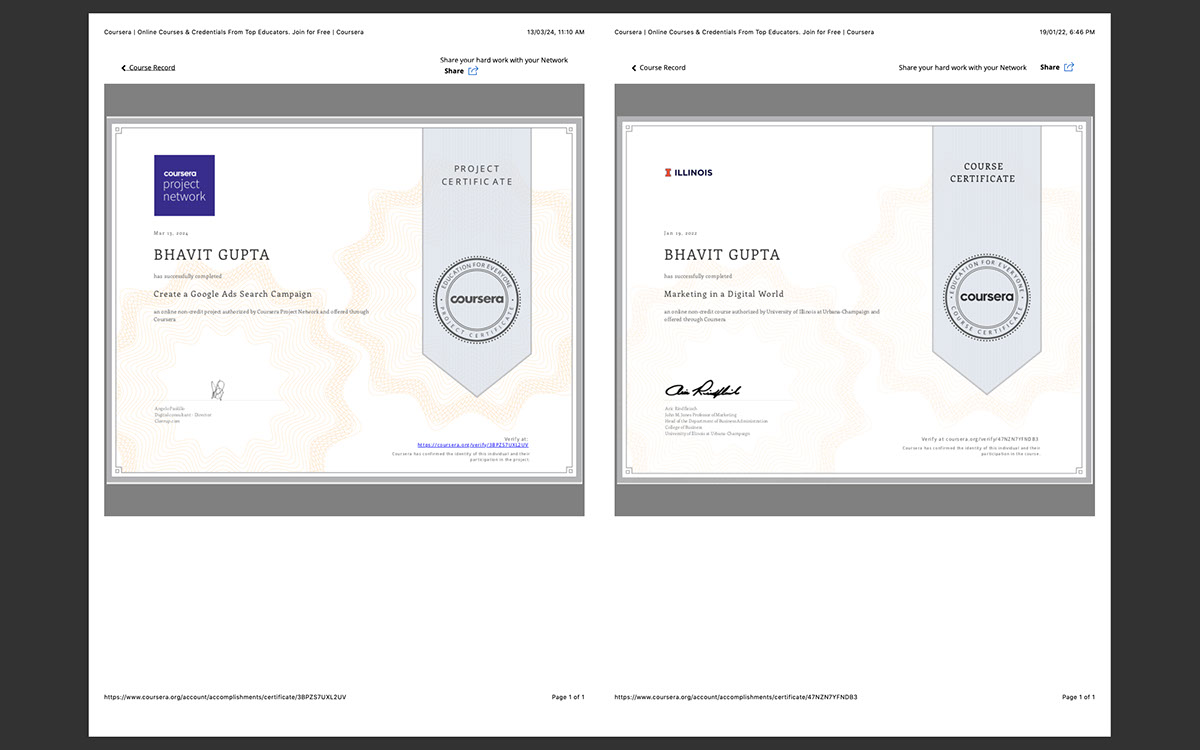The width and height of the screenshot is (1200, 750).
Task: Click the Share label above the project certificate
Action: click(x=454, y=71)
